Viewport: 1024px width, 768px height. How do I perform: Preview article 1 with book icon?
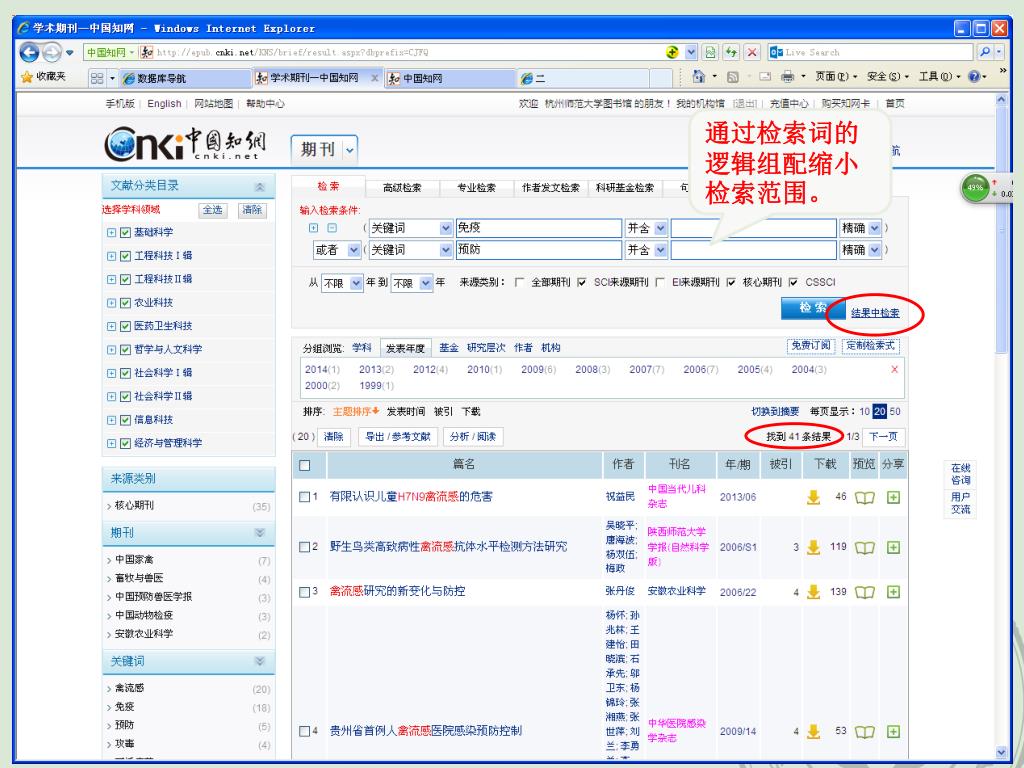[865, 498]
